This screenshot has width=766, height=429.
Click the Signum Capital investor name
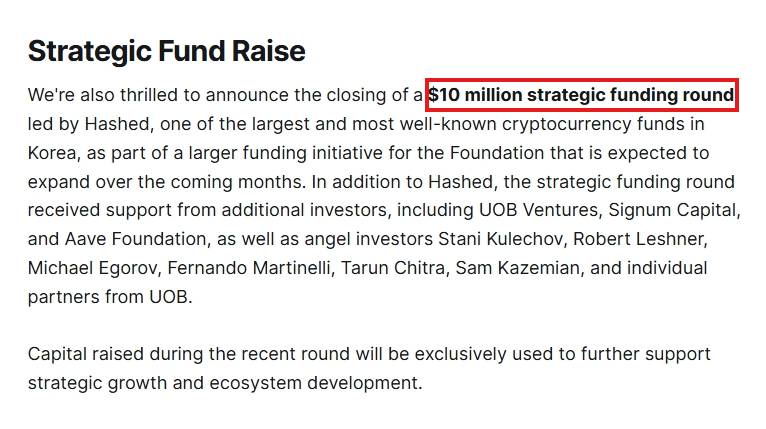point(672,210)
